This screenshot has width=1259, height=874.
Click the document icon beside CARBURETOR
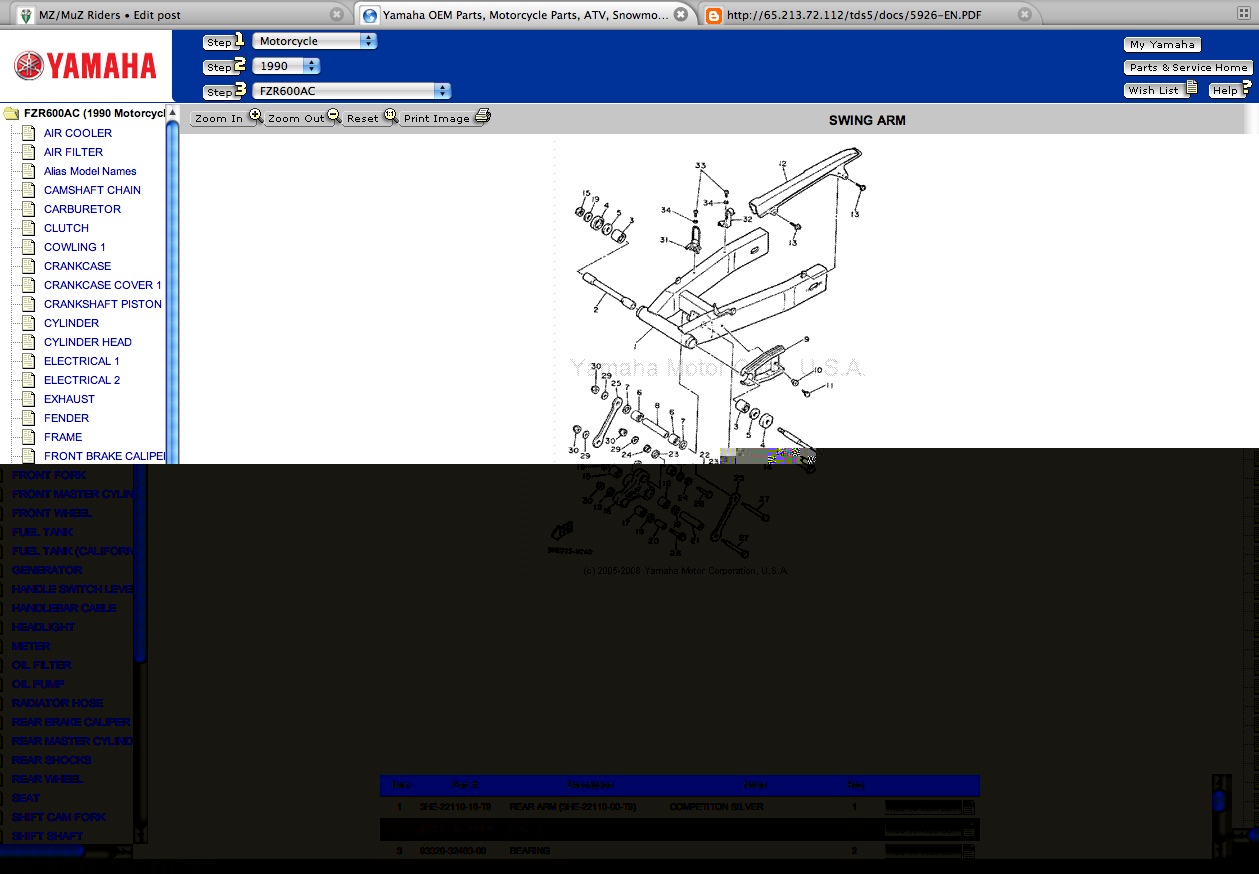pyautogui.click(x=28, y=209)
